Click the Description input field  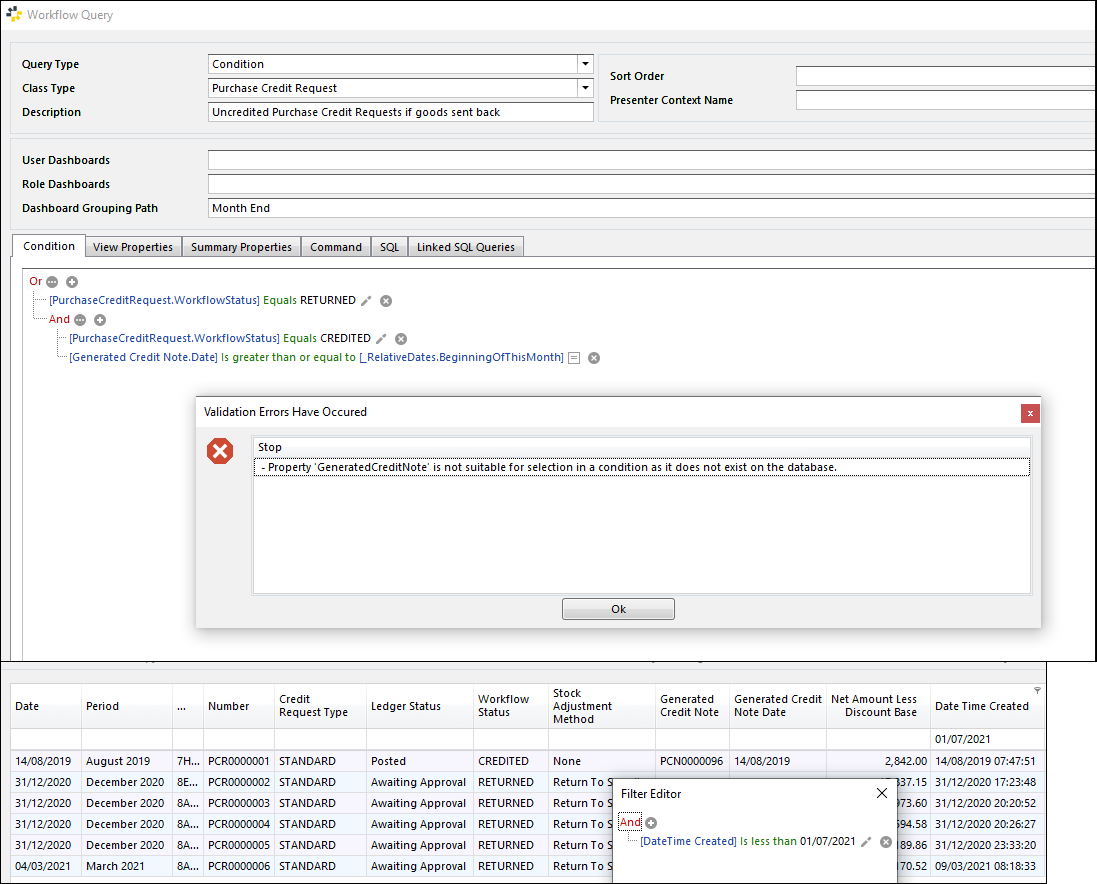(401, 112)
